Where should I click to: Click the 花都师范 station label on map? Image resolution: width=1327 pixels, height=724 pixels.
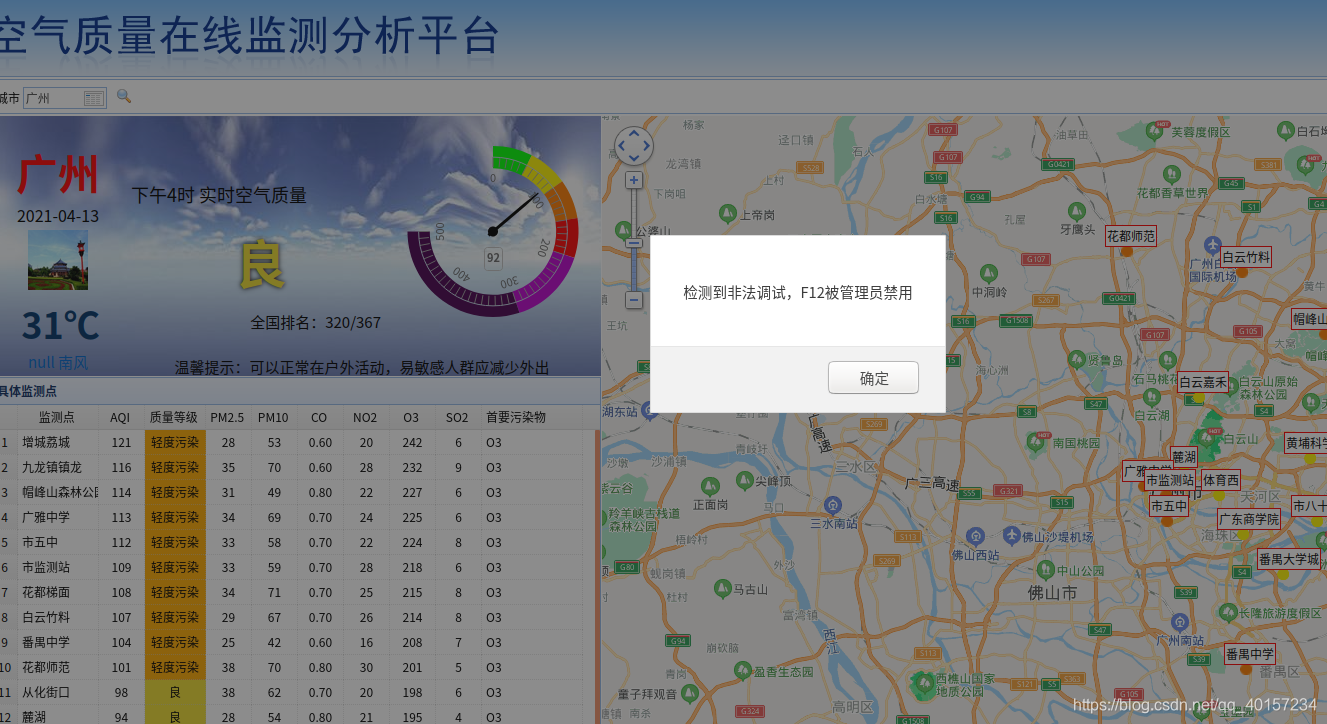[1131, 237]
